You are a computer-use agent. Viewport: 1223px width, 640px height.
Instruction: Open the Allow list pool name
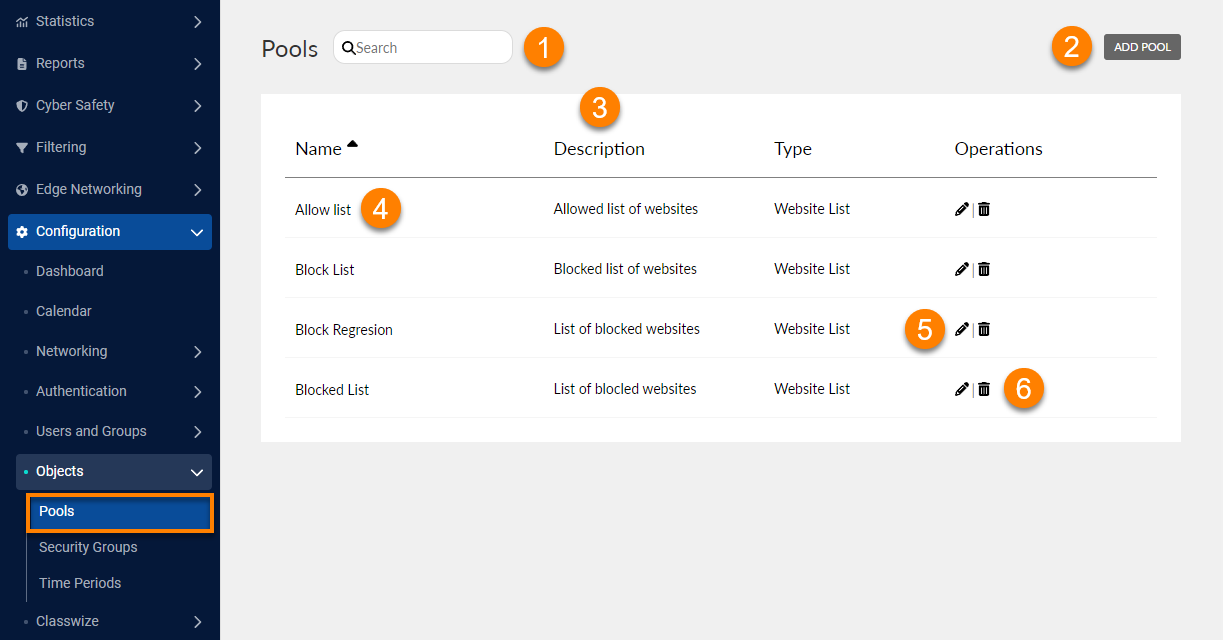tap(323, 210)
